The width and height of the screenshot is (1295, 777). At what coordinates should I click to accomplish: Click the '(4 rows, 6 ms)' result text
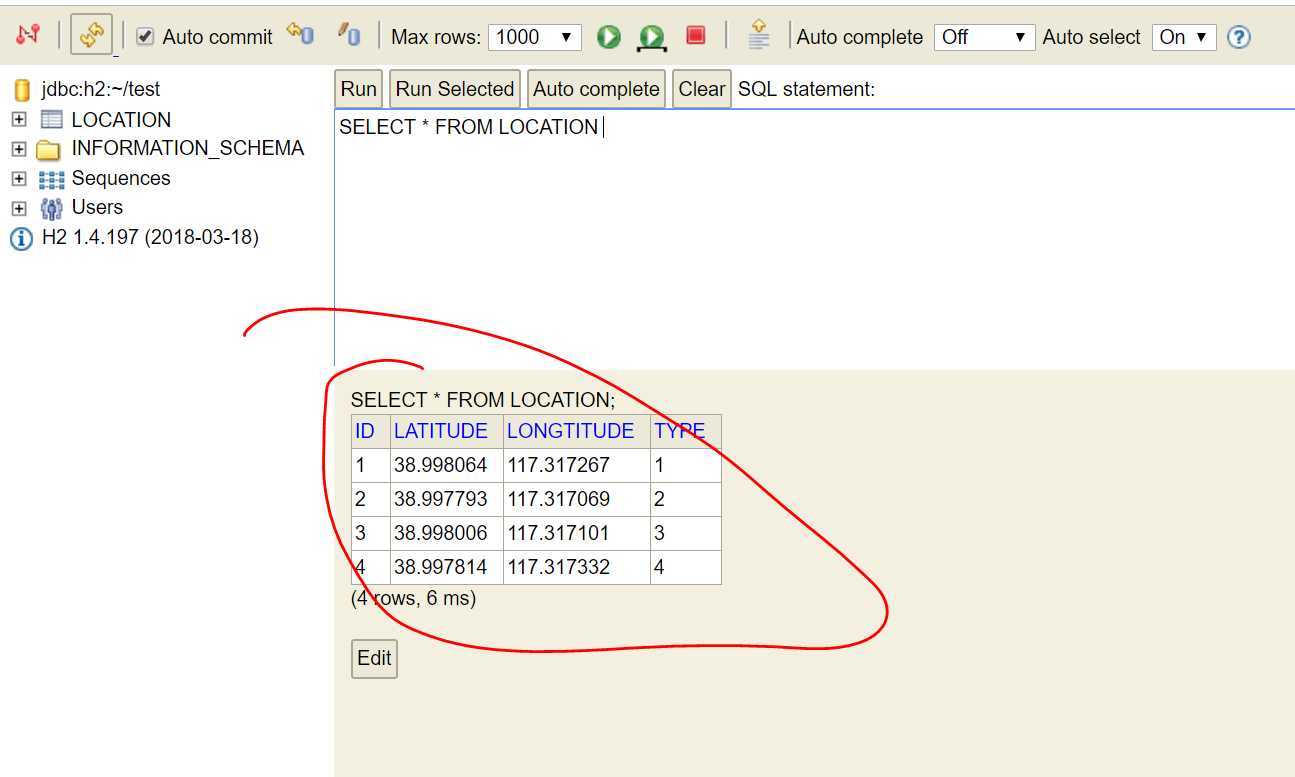tap(413, 598)
